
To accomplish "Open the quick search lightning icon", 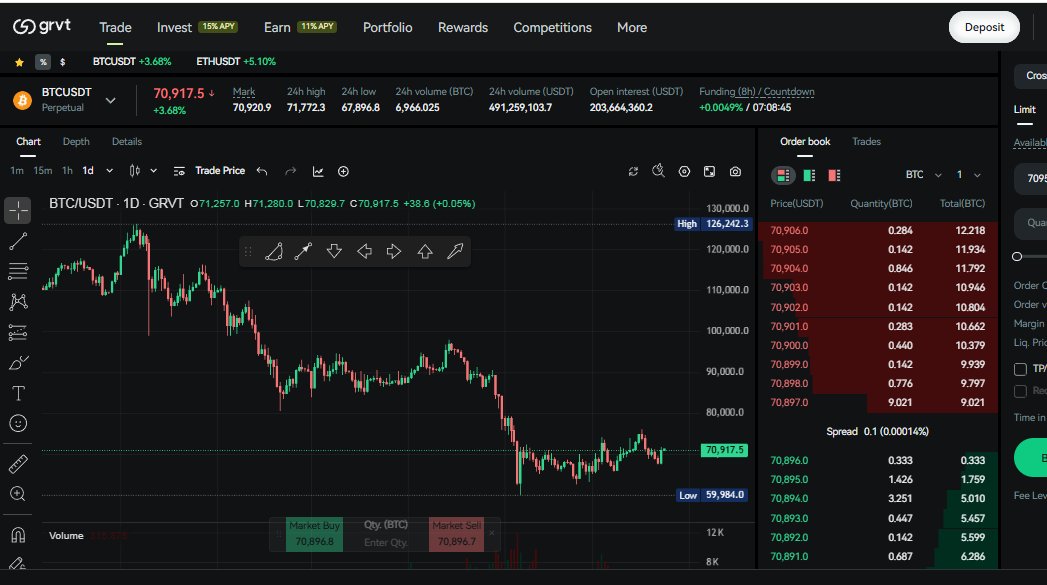I will tap(658, 171).
